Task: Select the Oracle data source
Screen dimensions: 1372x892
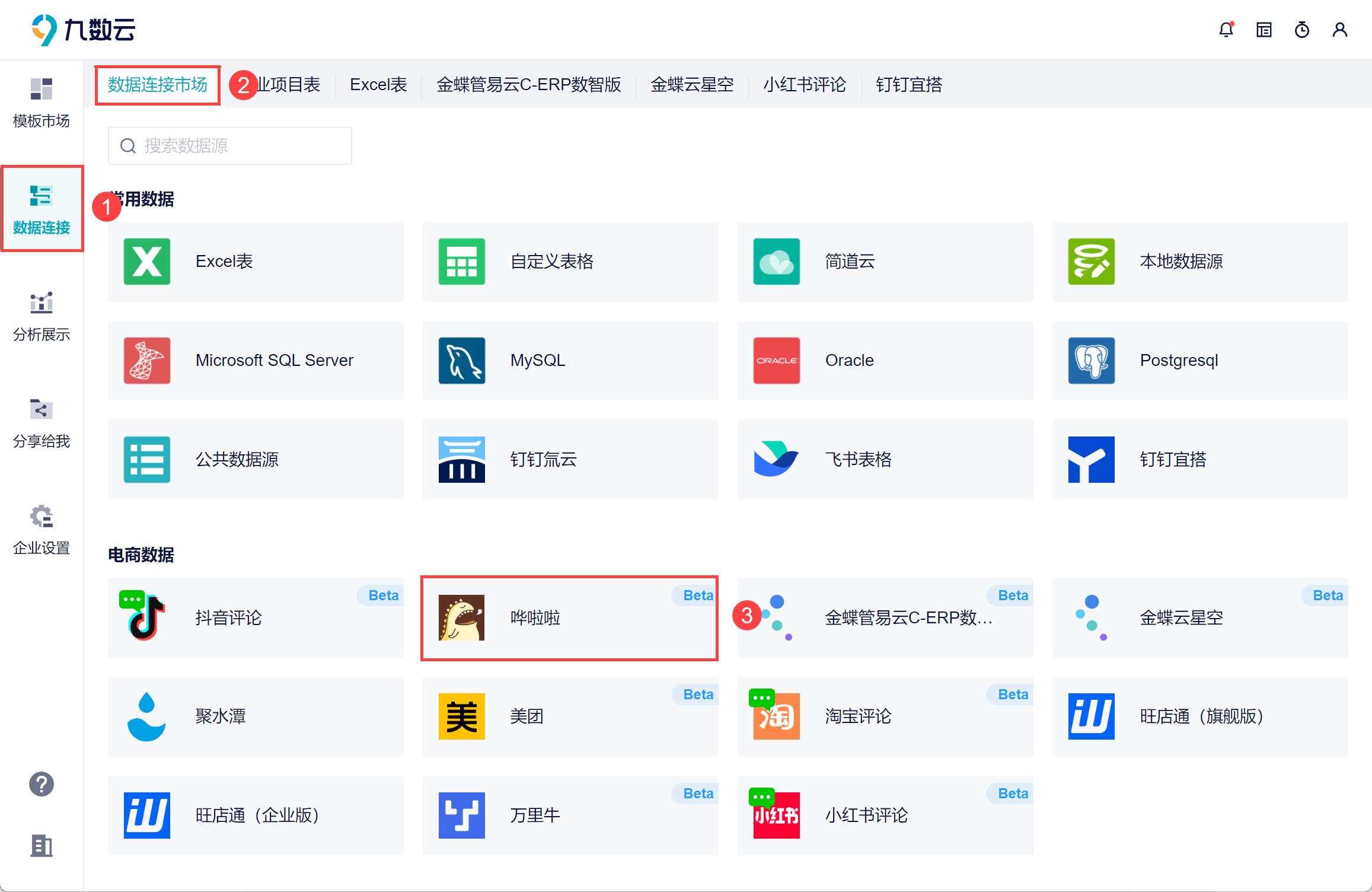Action: pyautogui.click(x=885, y=361)
